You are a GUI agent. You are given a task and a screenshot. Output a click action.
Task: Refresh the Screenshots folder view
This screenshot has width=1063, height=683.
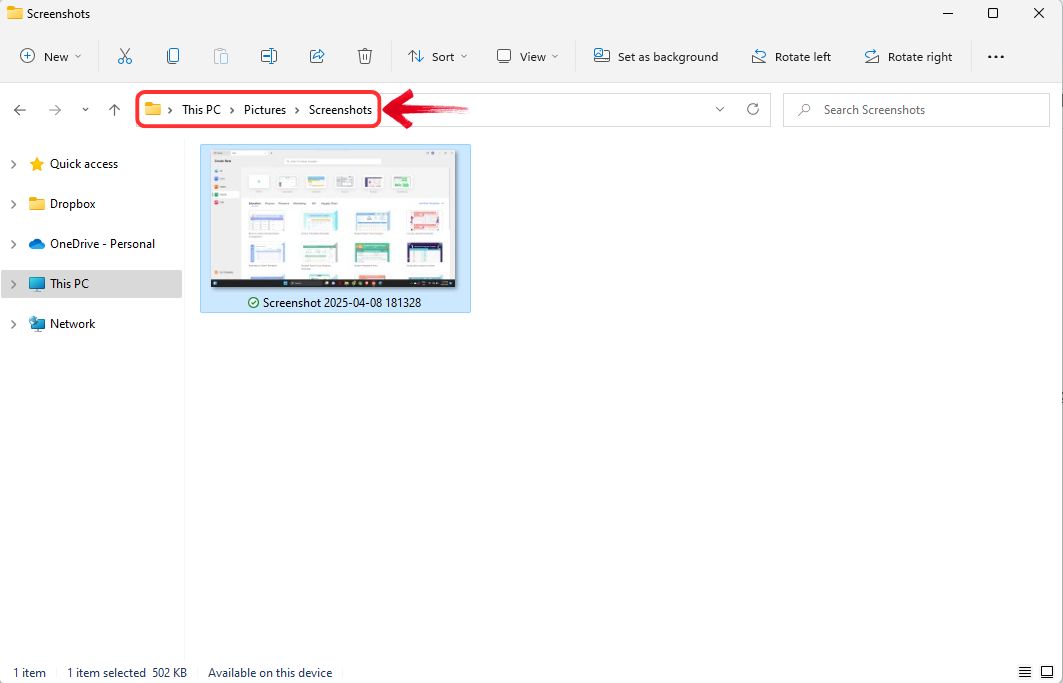(753, 110)
